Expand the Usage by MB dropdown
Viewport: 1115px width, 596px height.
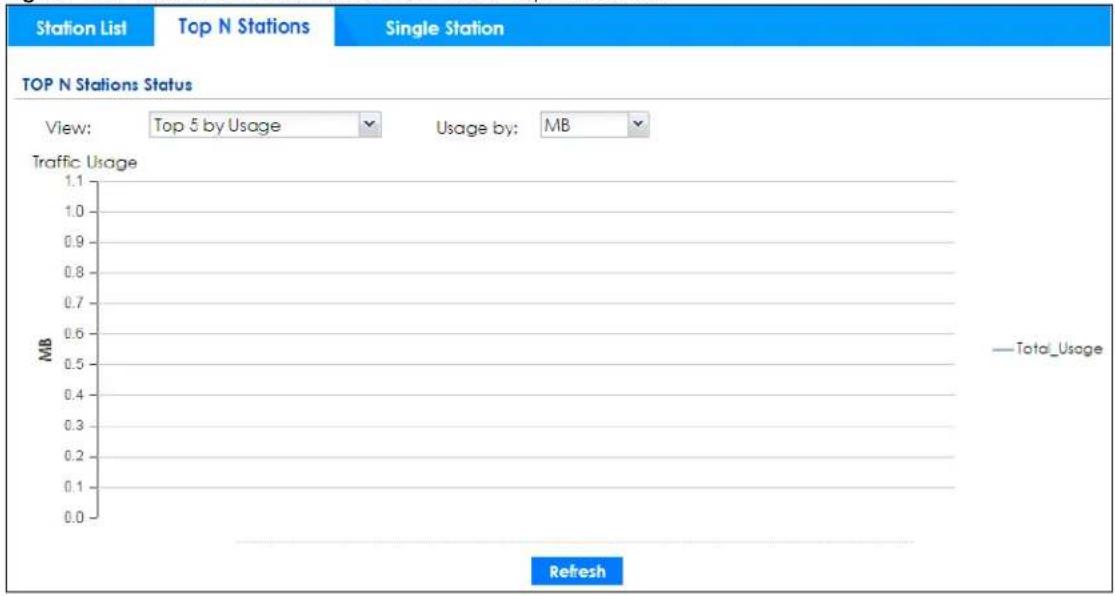[x=594, y=125]
